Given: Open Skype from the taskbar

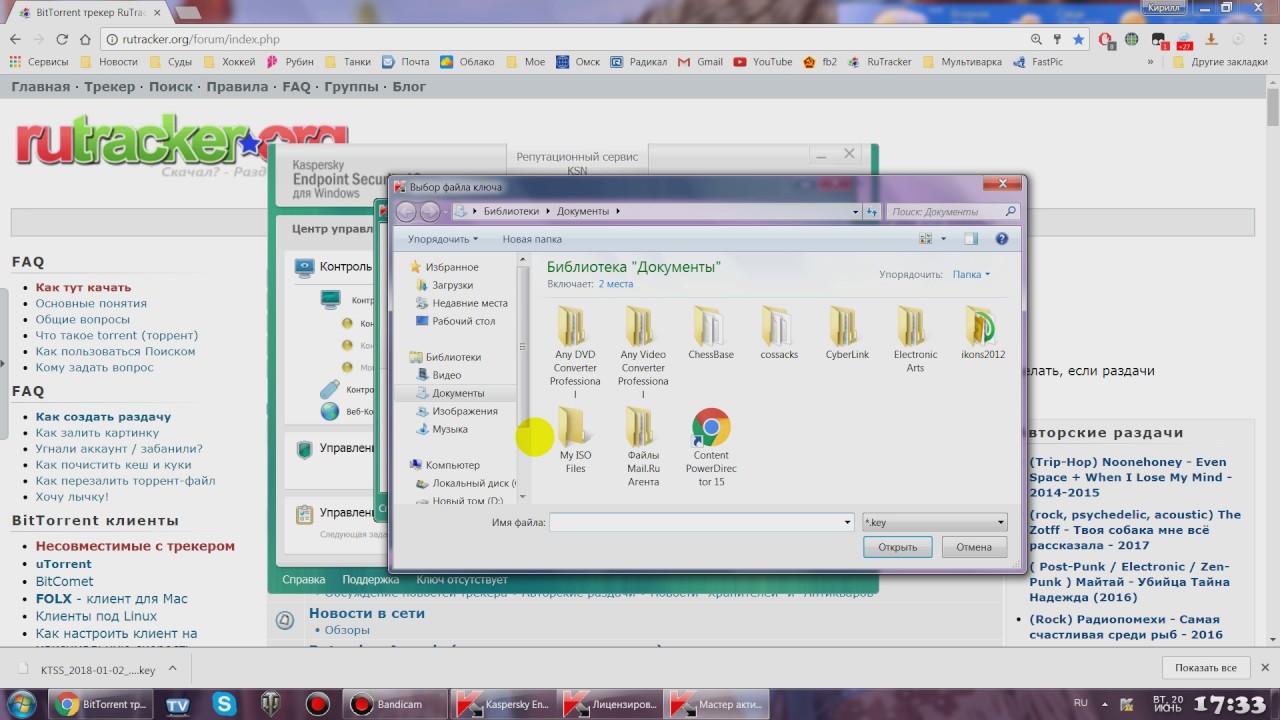Looking at the screenshot, I should pyautogui.click(x=224, y=704).
